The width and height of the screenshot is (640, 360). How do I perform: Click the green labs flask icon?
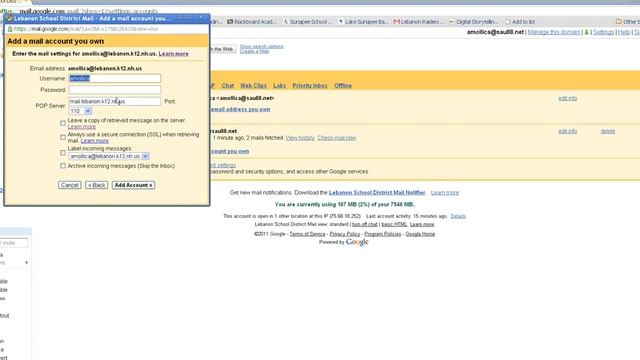pyautogui.click(x=587, y=32)
